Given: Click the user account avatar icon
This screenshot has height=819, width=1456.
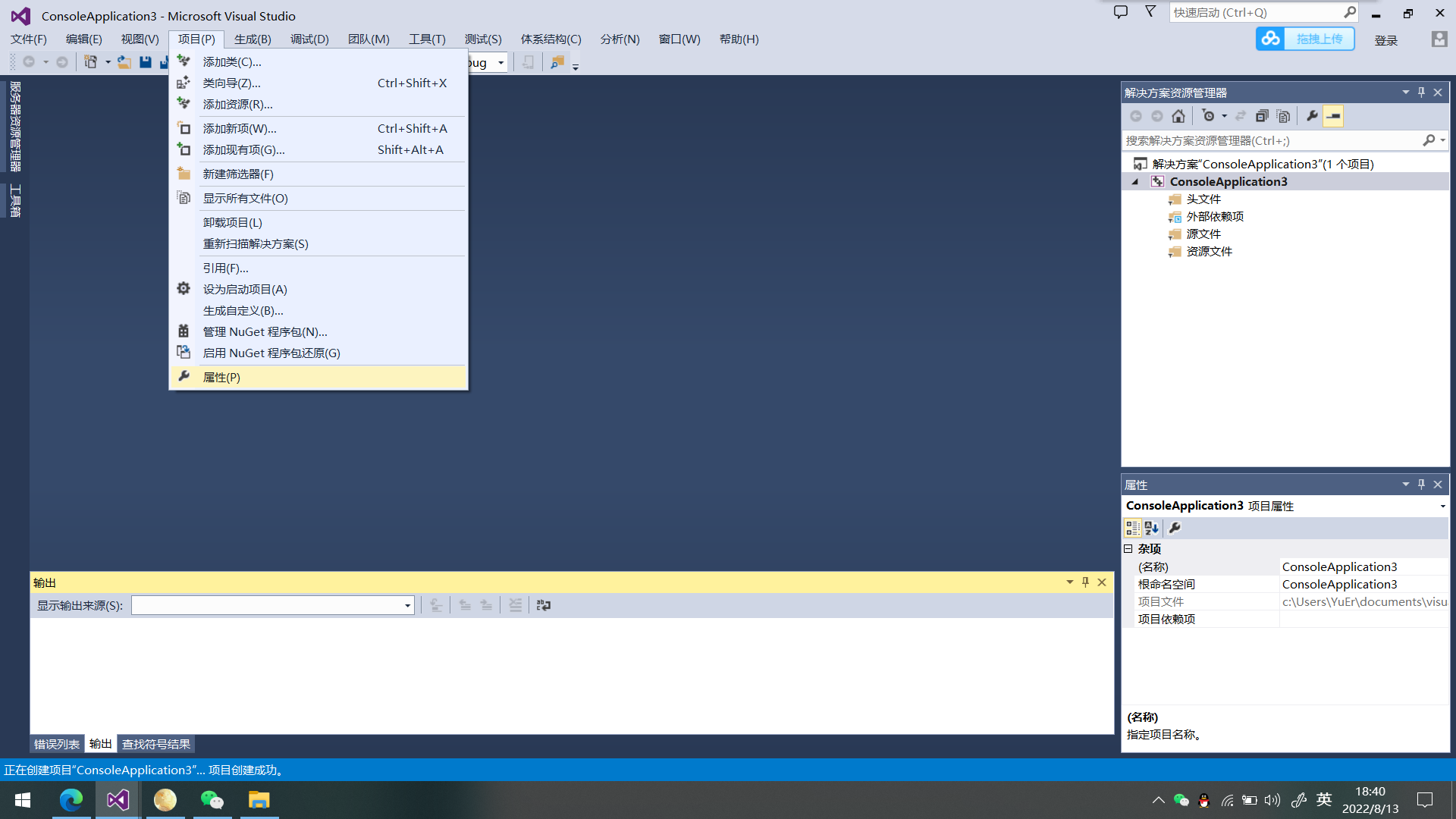Looking at the screenshot, I should point(1439,39).
